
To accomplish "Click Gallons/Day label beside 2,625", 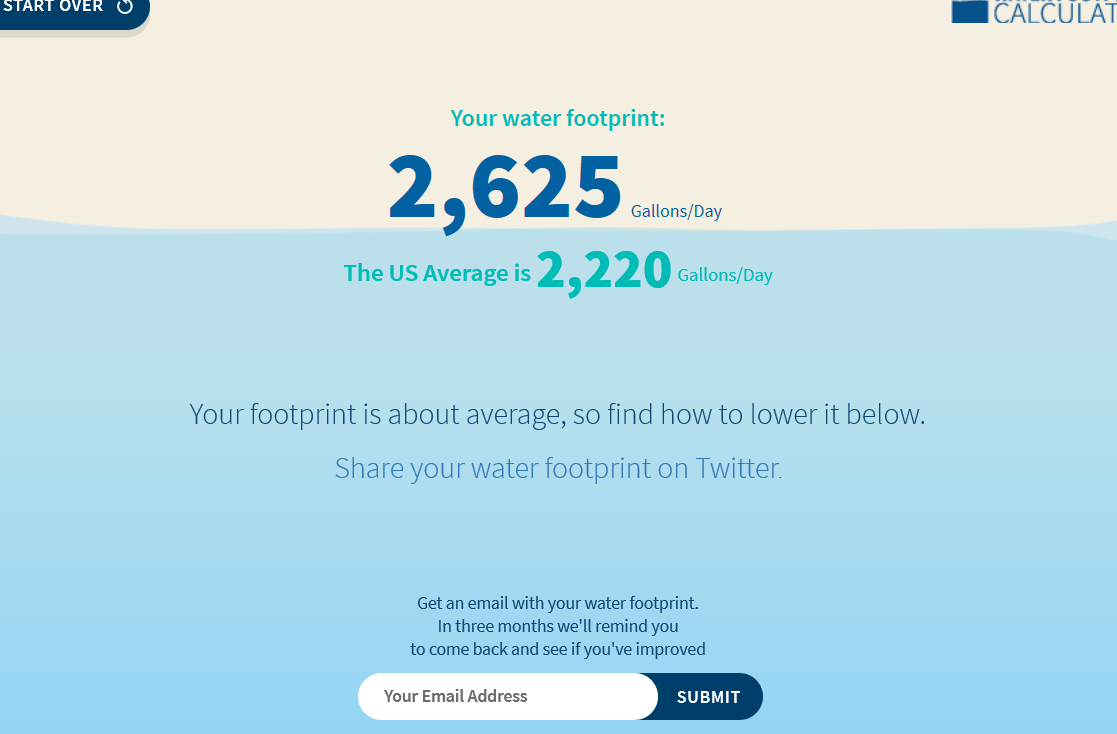I will click(676, 212).
